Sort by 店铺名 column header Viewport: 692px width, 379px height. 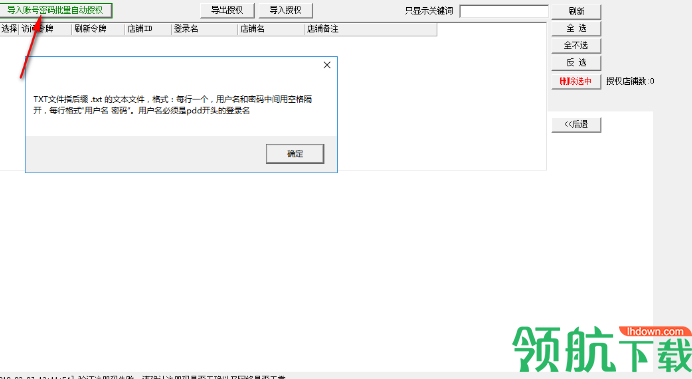tap(271, 29)
